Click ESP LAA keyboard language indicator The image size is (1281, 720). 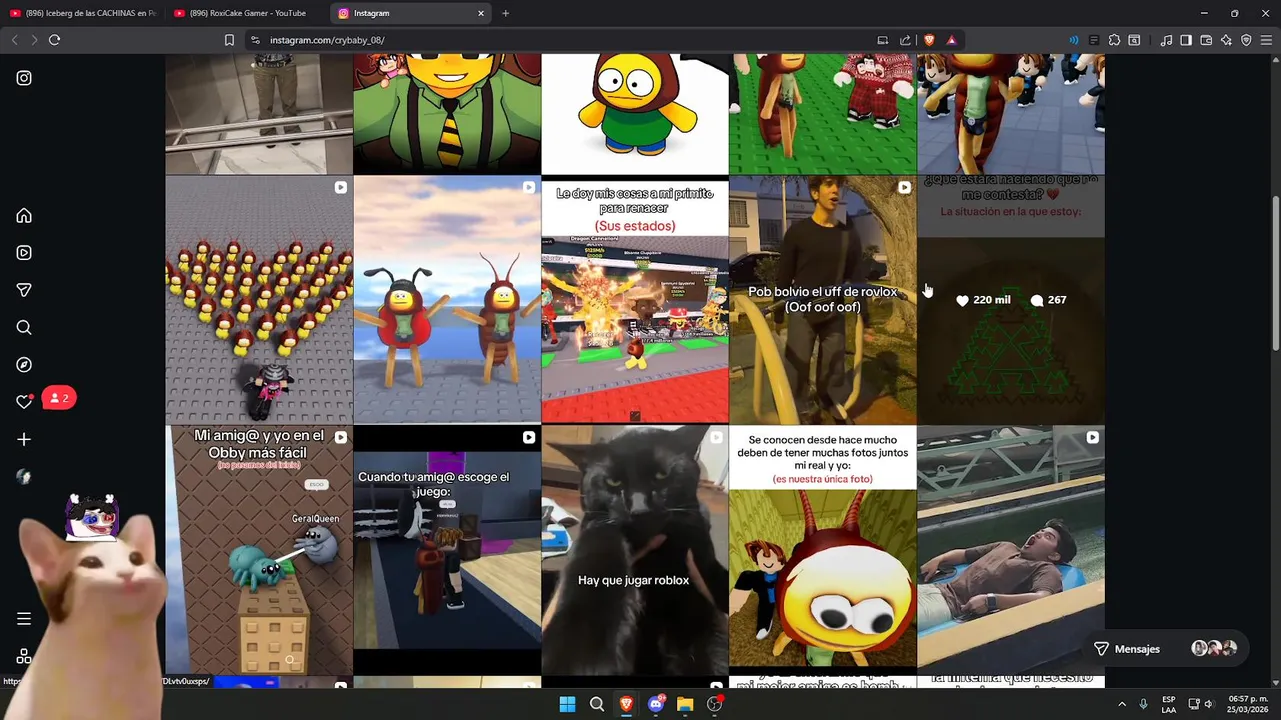[1169, 704]
